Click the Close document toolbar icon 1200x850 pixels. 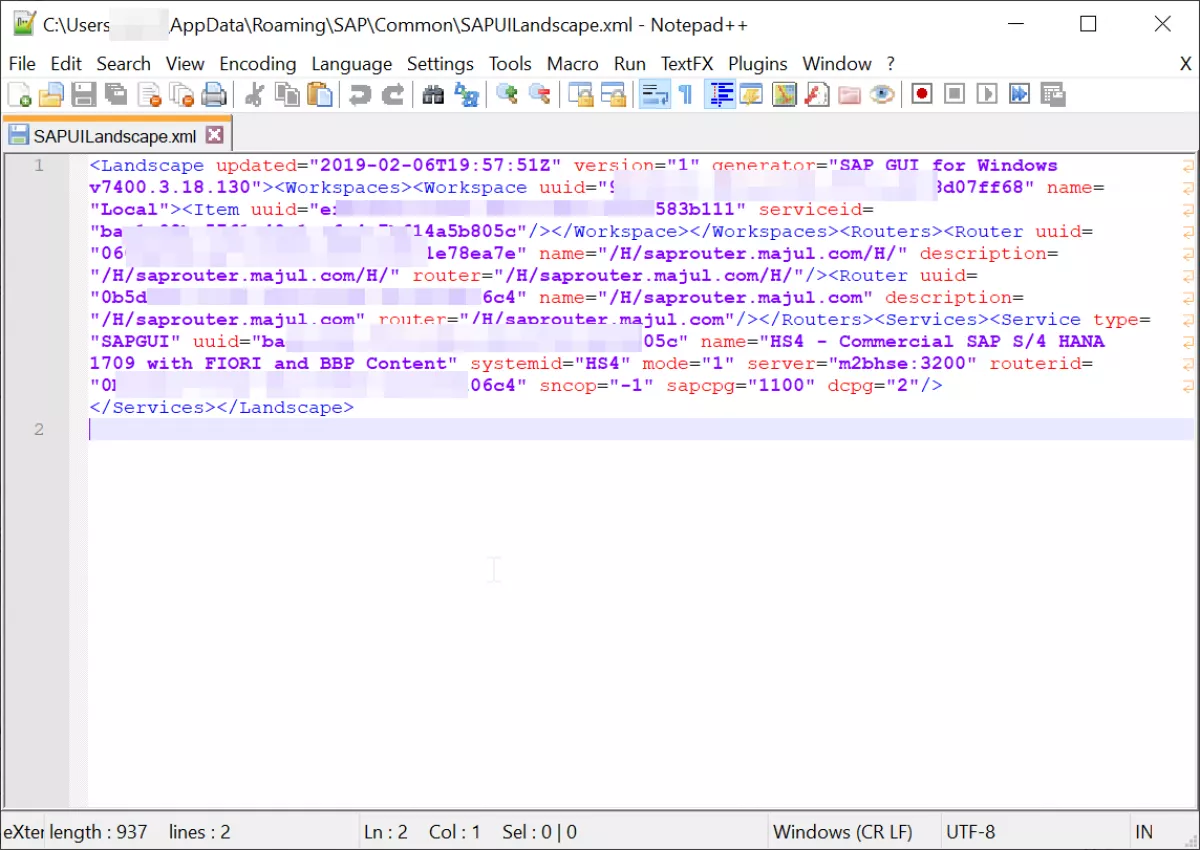pos(150,95)
